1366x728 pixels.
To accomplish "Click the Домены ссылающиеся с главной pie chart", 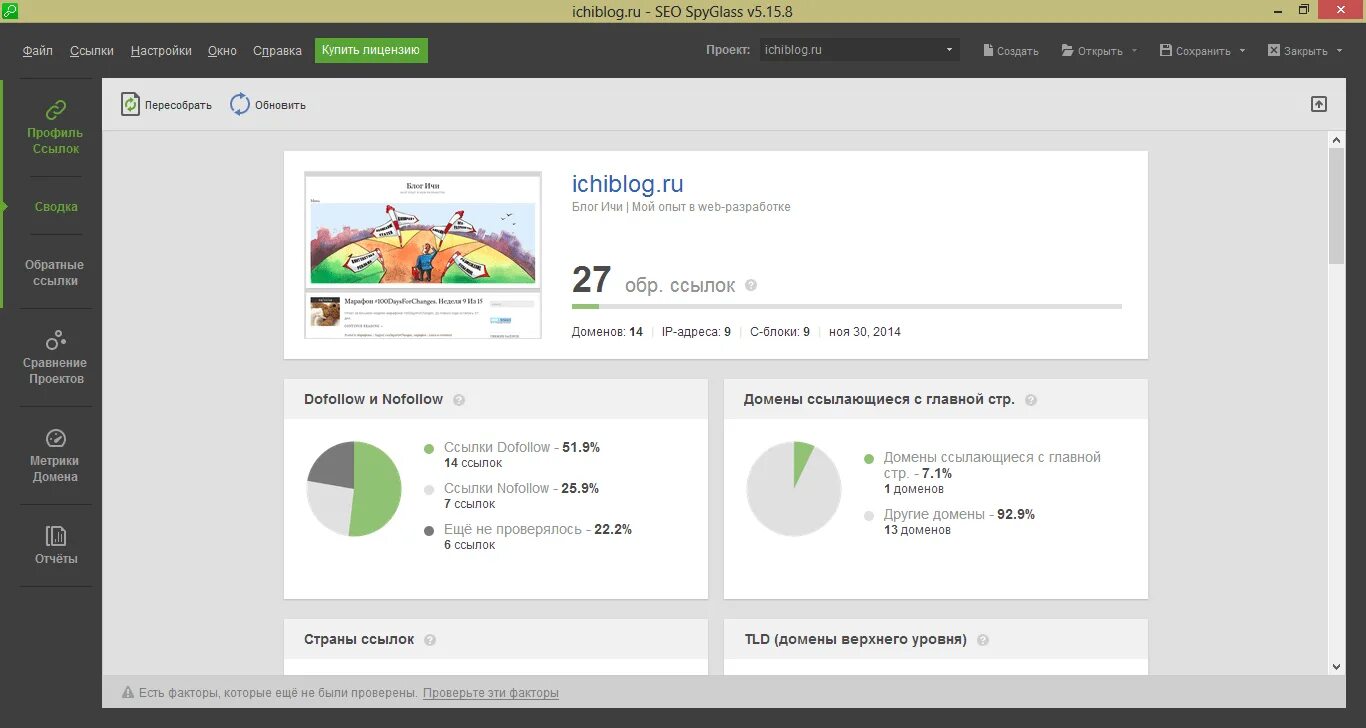I will (794, 488).
